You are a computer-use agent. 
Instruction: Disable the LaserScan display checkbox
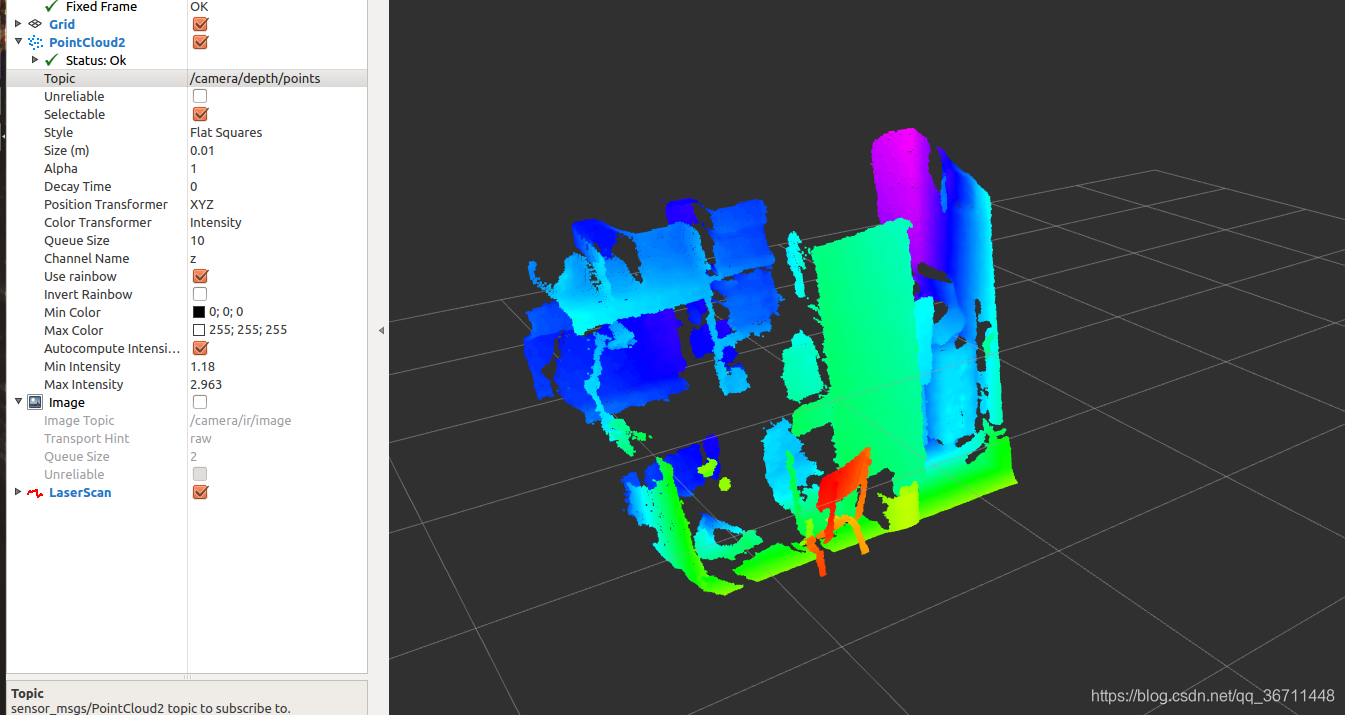[x=200, y=492]
